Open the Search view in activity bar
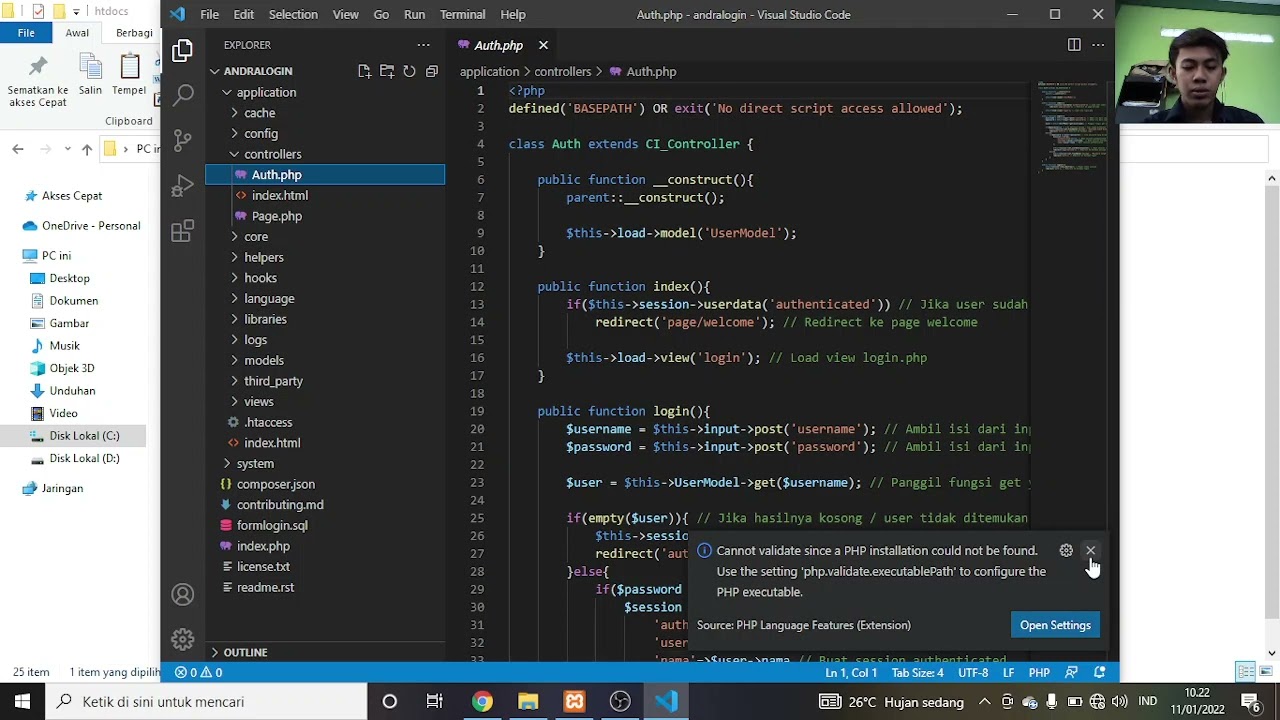Screen dimensions: 1280x720 pyautogui.click(x=182, y=95)
